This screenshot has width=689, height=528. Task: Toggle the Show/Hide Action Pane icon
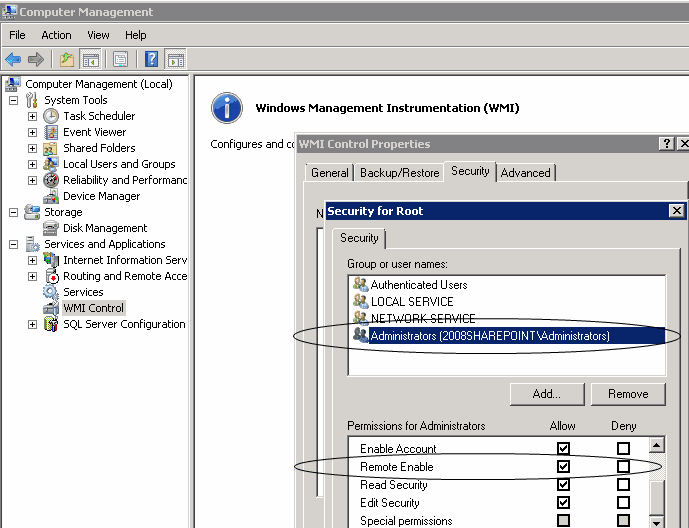coord(175,59)
